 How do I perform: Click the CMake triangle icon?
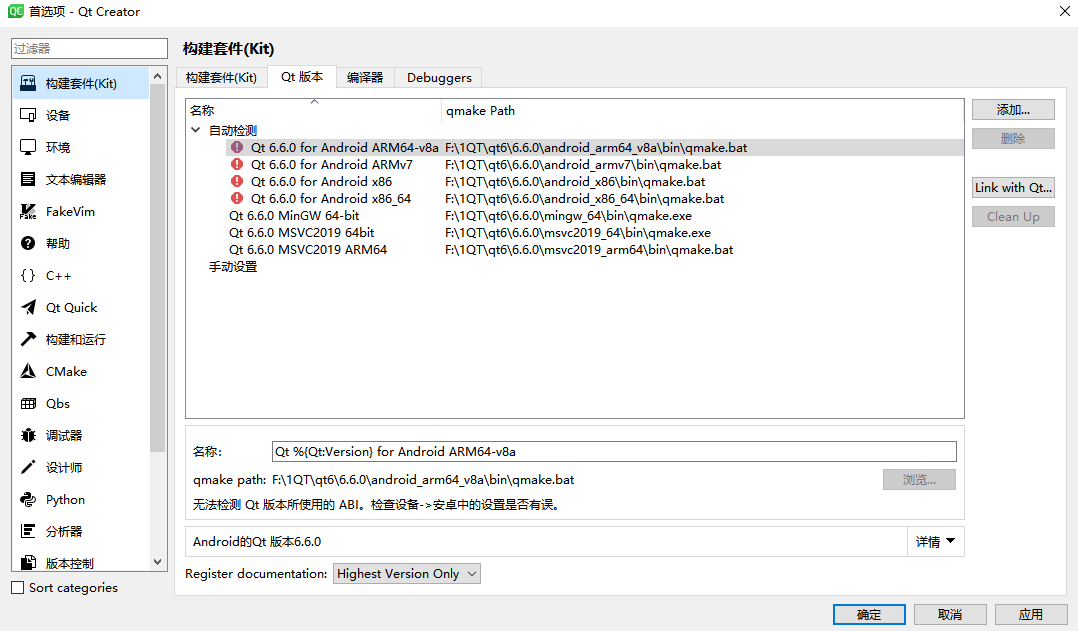28,371
